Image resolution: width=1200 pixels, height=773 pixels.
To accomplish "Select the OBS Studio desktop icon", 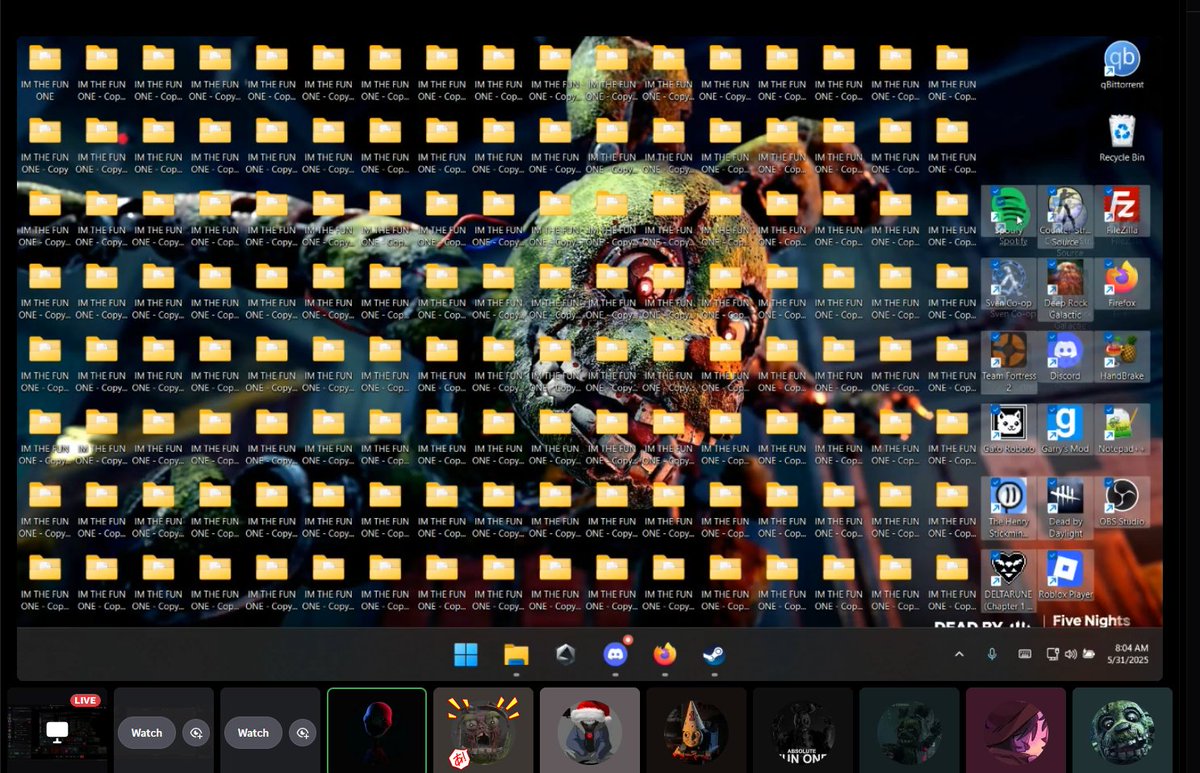I will pyautogui.click(x=1122, y=503).
